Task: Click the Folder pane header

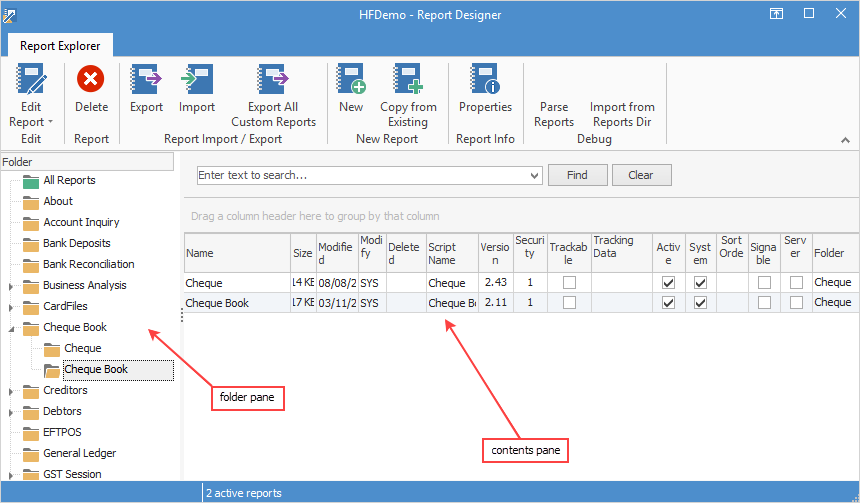Action: 87,162
